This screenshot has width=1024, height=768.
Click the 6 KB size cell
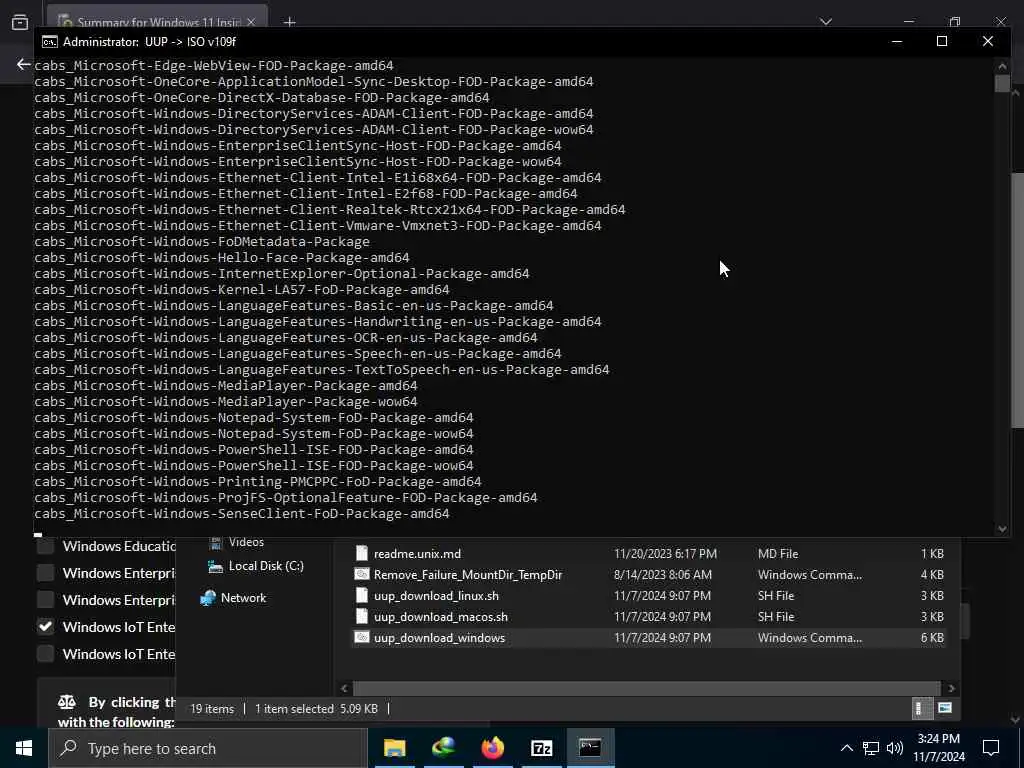point(932,637)
